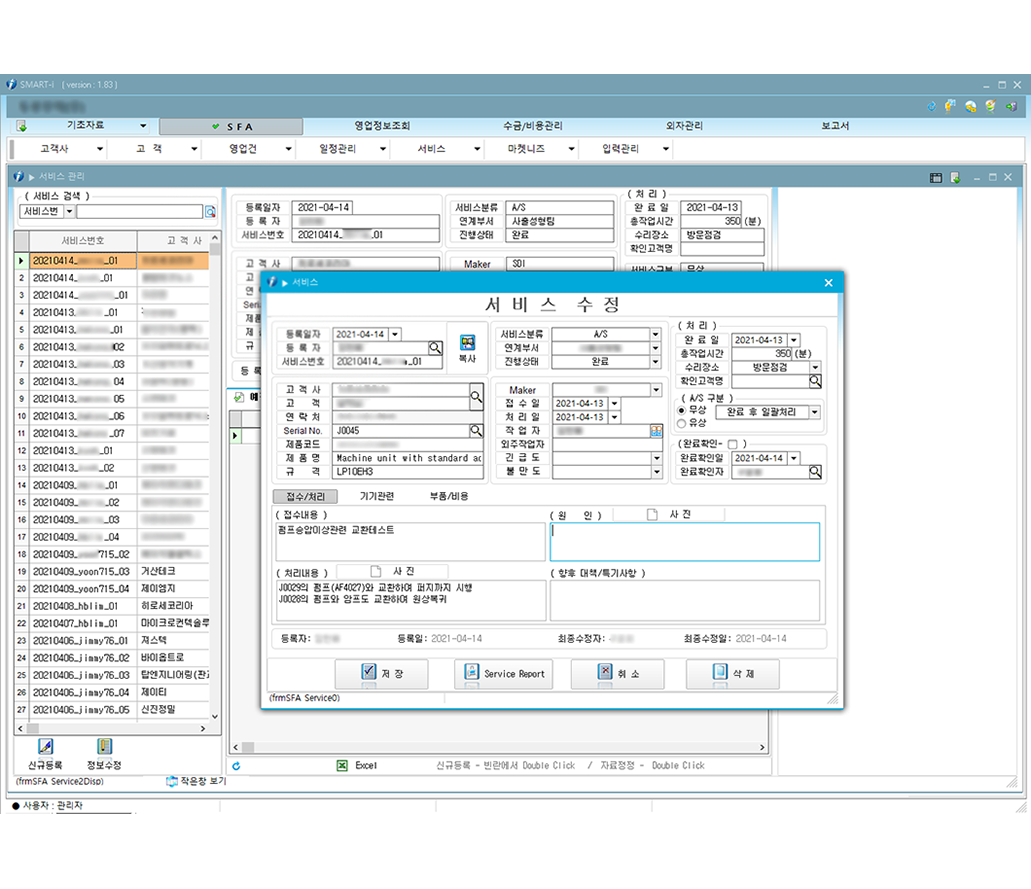The width and height of the screenshot is (1031, 889).
Task: Open the 진행상태 dropdown
Action: coord(655,361)
